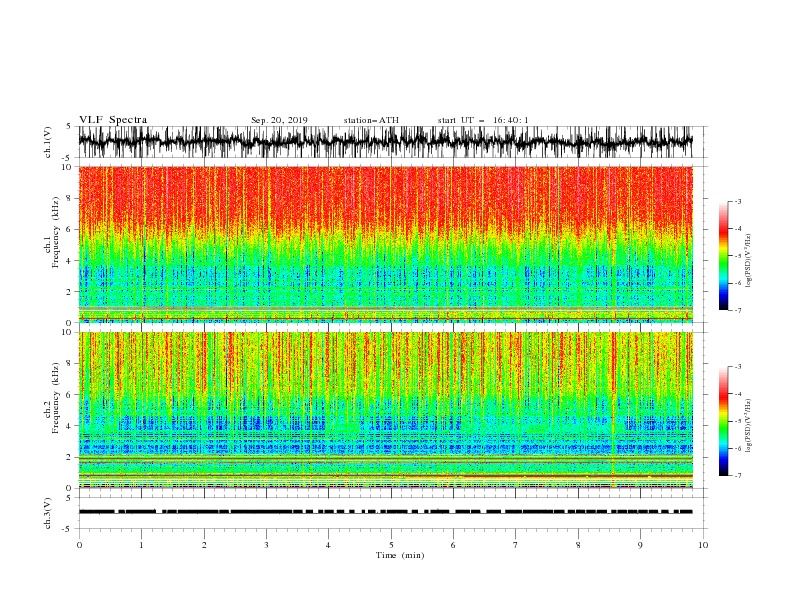Click the "ch.1(V)" waveform axis label
This screenshot has width=792, height=612.
48,142
